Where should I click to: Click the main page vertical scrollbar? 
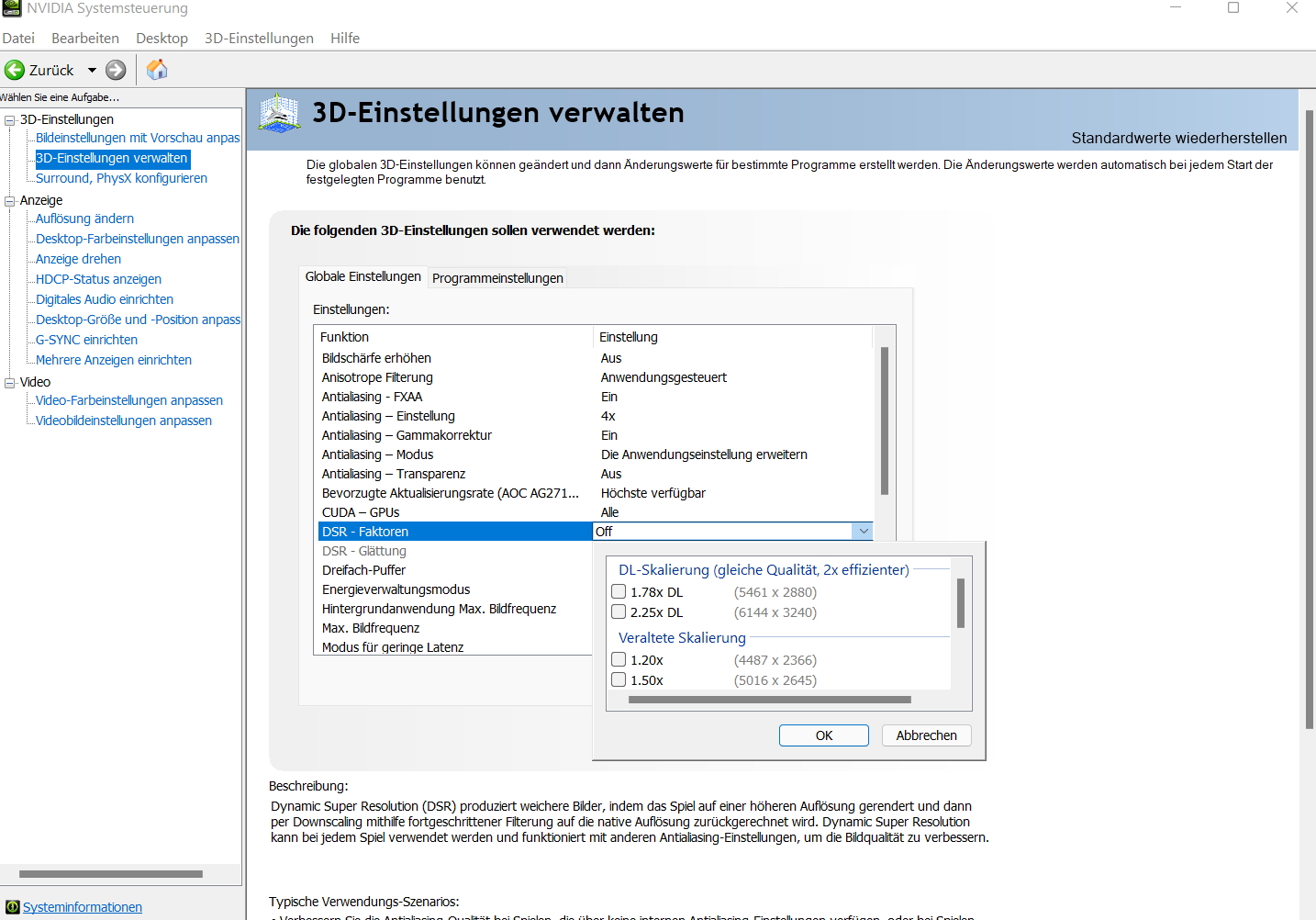(x=1310, y=420)
